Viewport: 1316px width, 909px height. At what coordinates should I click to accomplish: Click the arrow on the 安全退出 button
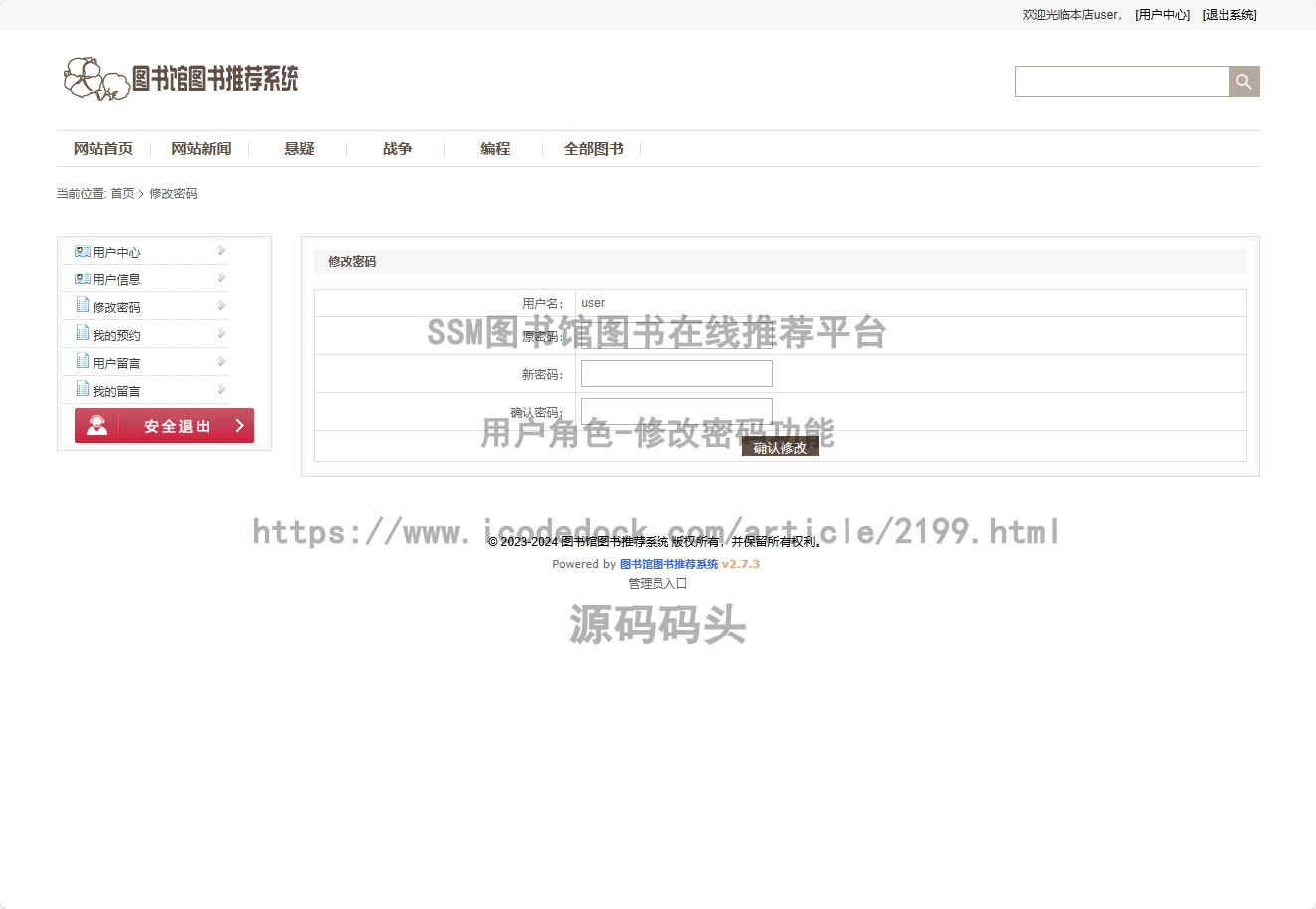tap(239, 425)
